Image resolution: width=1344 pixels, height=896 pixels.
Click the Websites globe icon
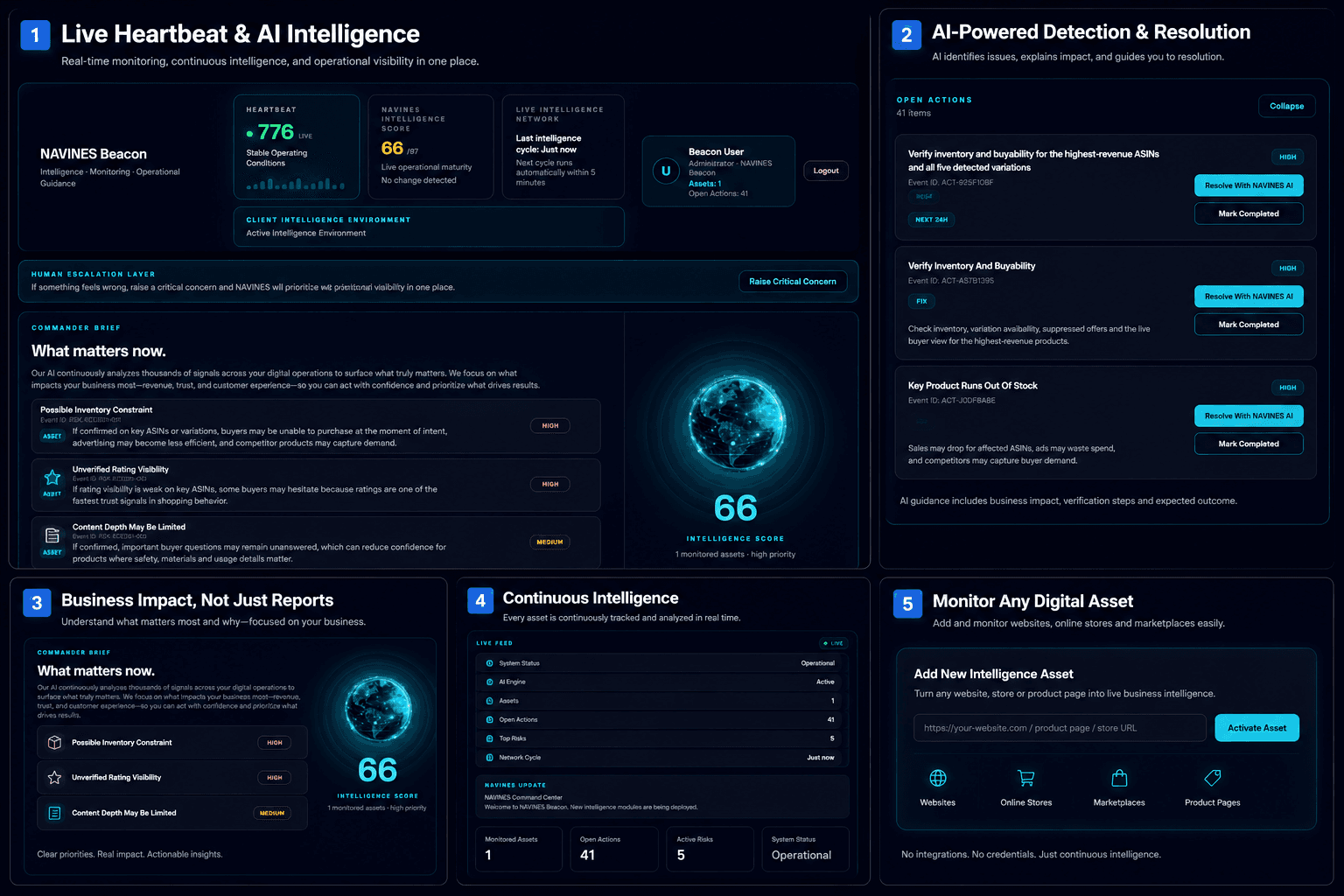[x=938, y=778]
